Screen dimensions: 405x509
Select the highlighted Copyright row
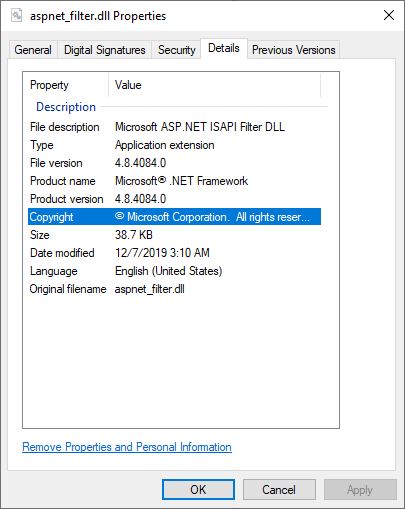point(174,217)
